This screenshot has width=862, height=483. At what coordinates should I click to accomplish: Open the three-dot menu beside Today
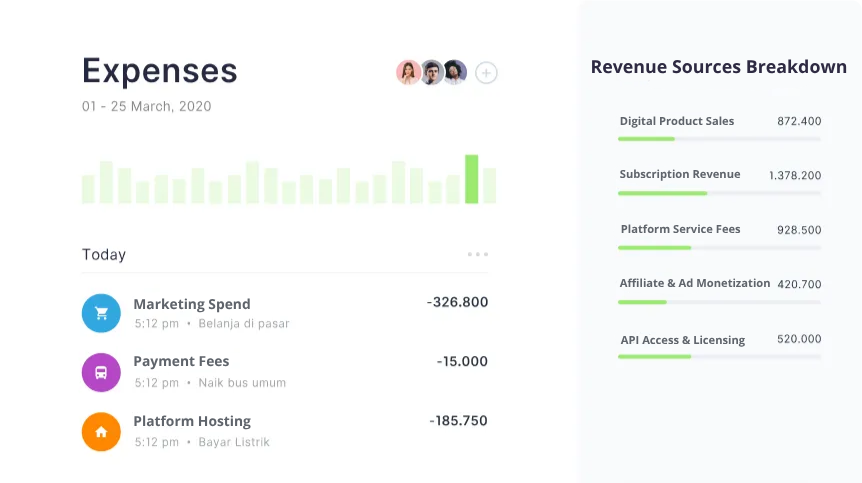pos(478,254)
